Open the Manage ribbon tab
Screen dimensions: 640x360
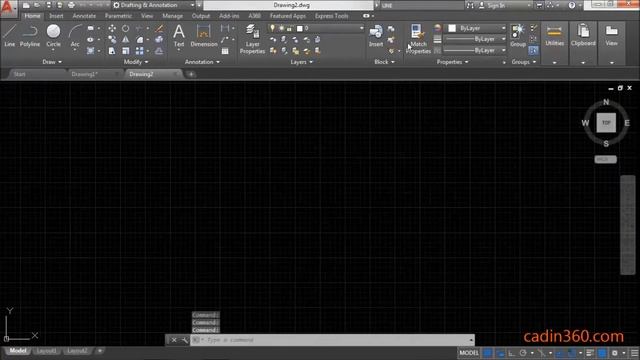pyautogui.click(x=172, y=16)
